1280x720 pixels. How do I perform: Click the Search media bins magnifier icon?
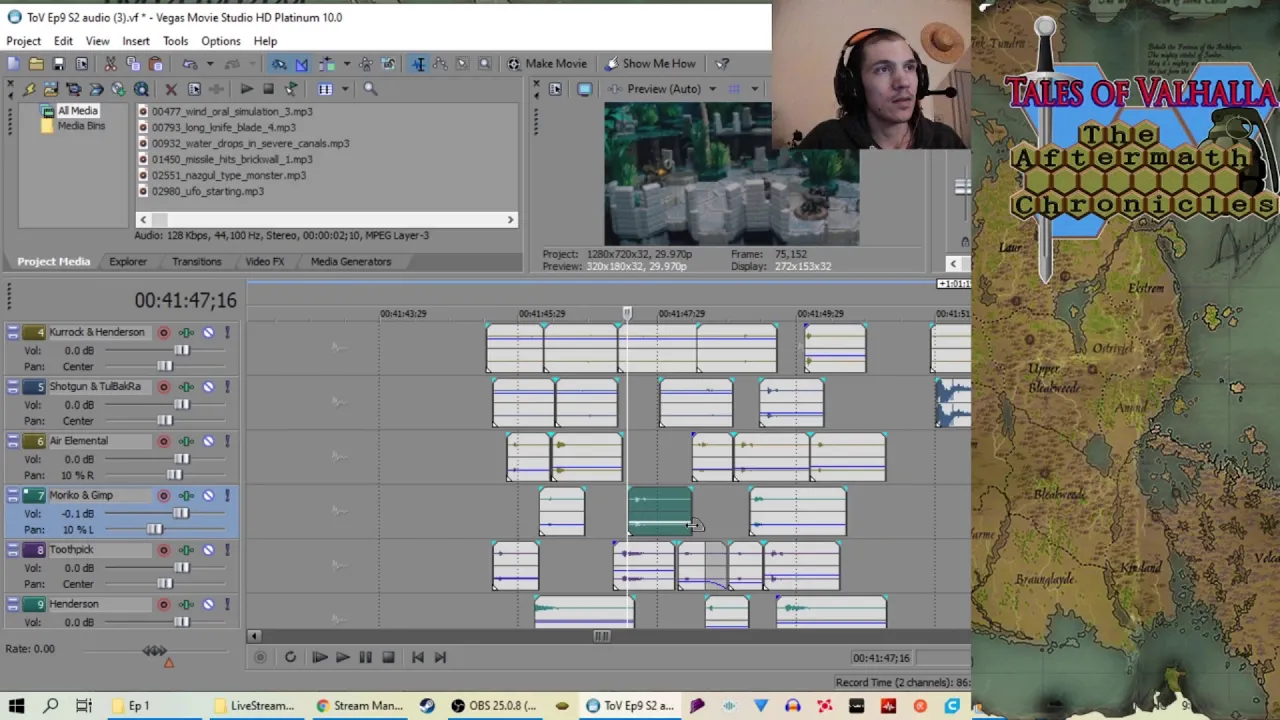click(370, 89)
